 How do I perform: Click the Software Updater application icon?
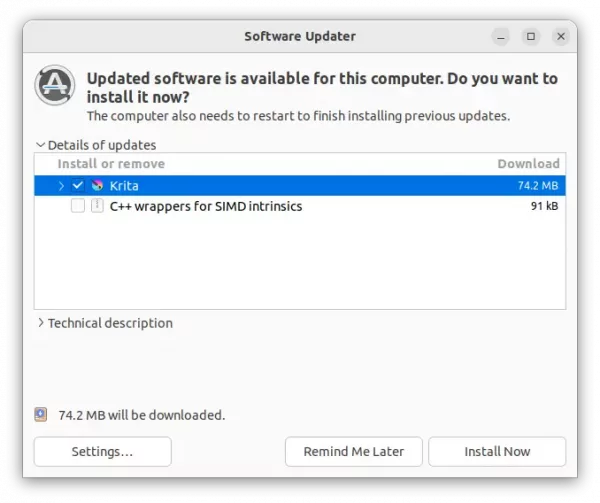[54, 88]
